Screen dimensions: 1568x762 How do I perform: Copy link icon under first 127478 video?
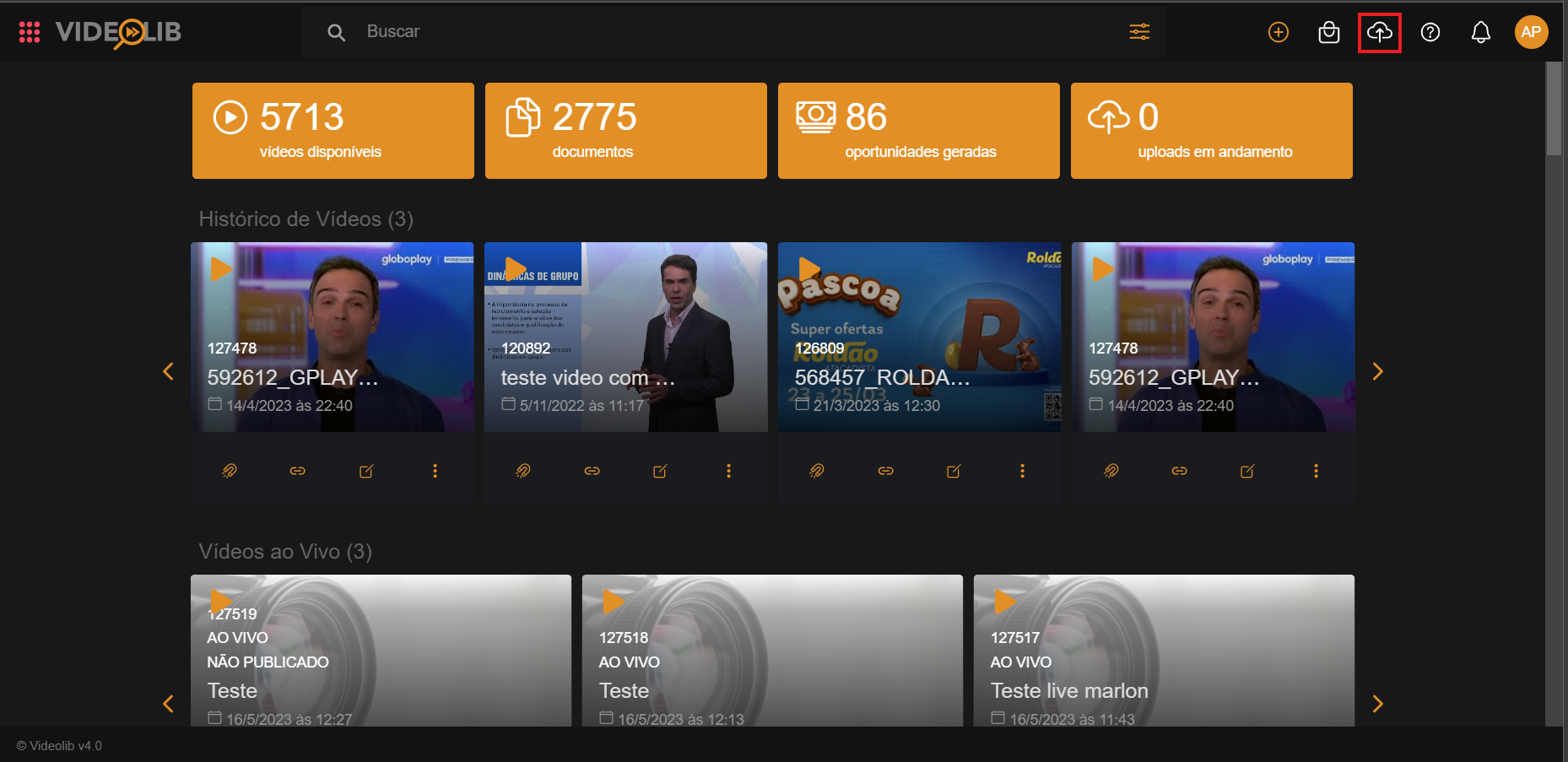coord(297,471)
